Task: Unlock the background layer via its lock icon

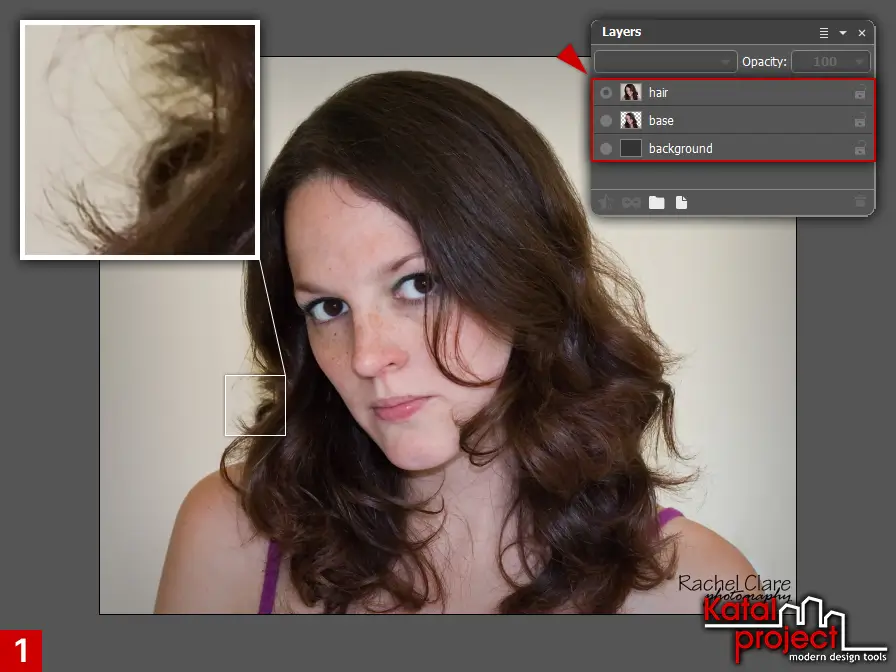Action: pyautogui.click(x=860, y=148)
